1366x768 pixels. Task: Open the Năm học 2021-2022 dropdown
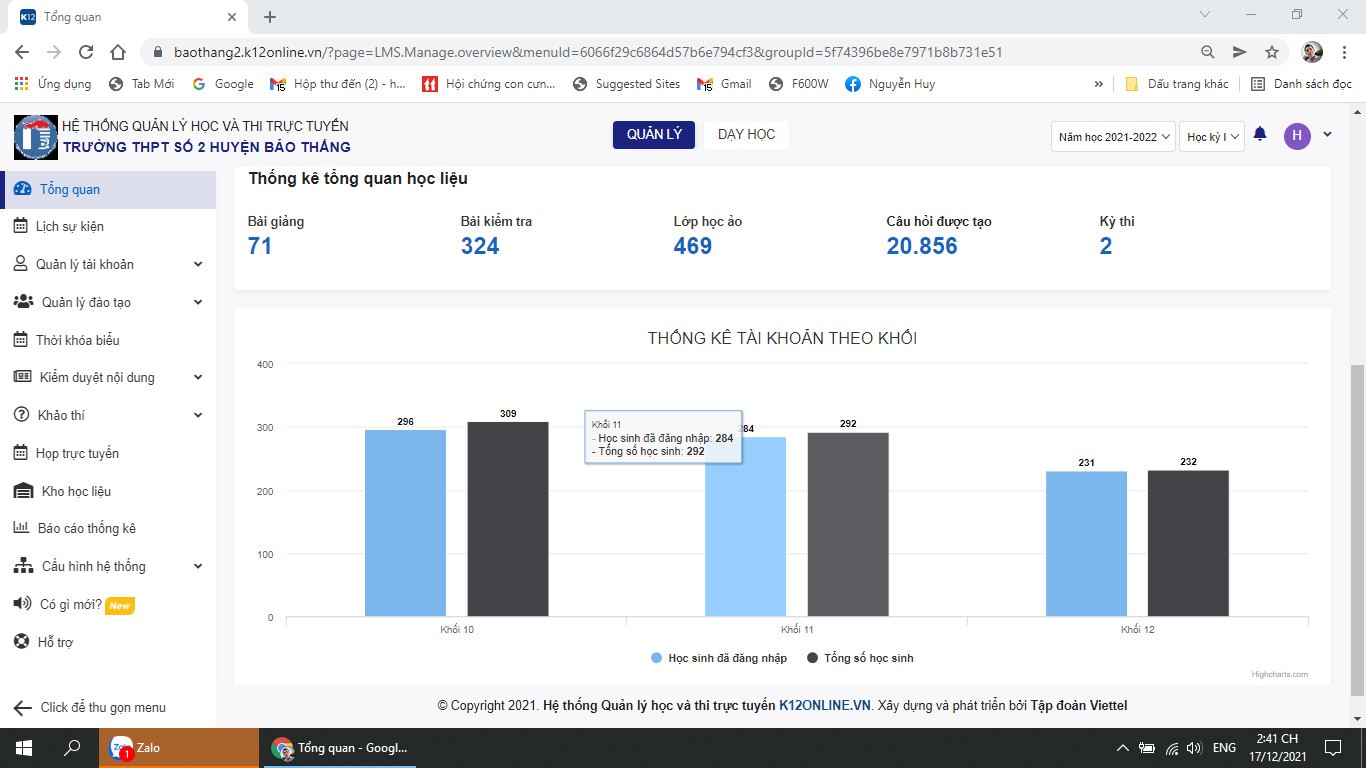(1112, 136)
